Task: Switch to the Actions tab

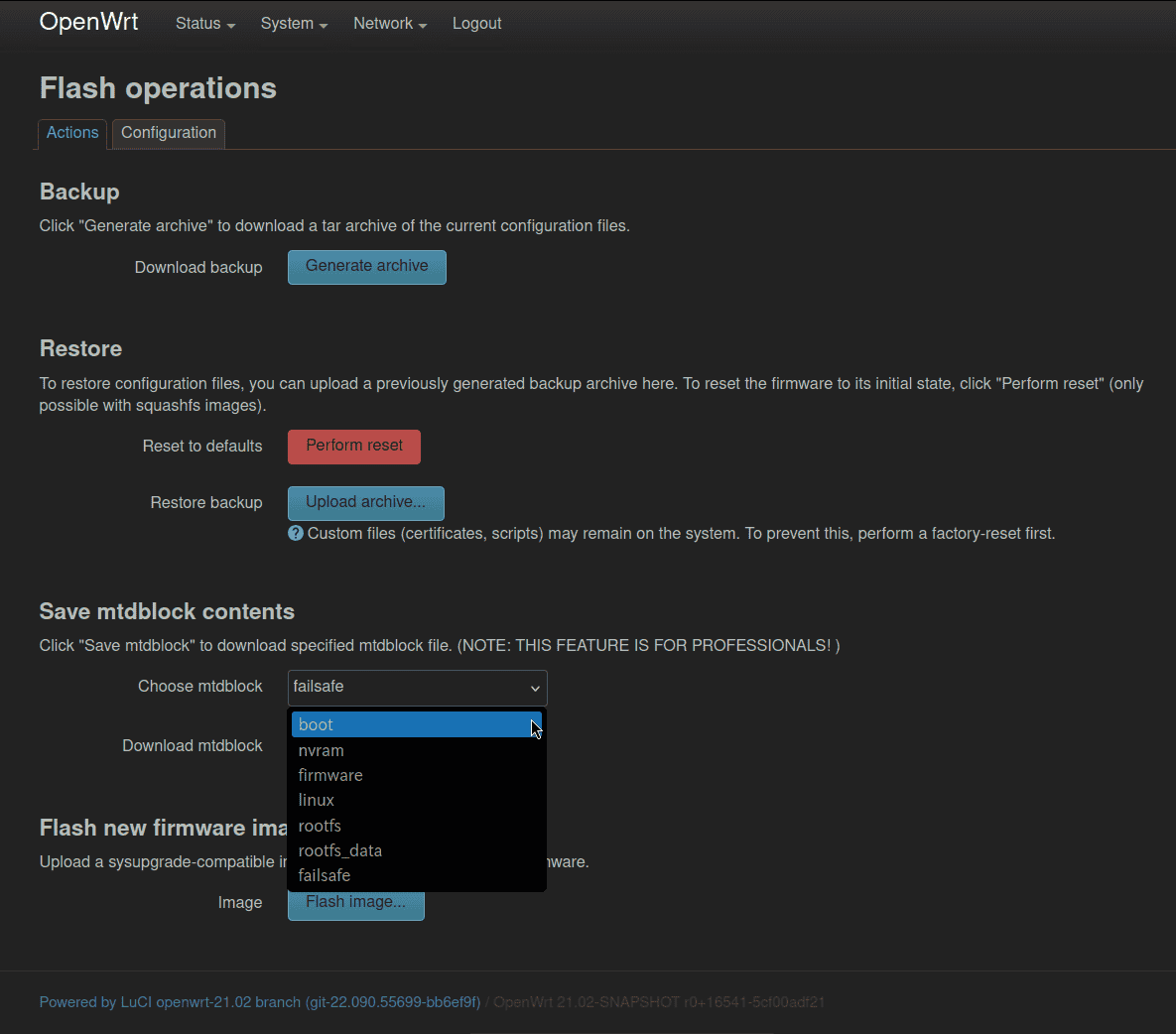Action: 72,133
